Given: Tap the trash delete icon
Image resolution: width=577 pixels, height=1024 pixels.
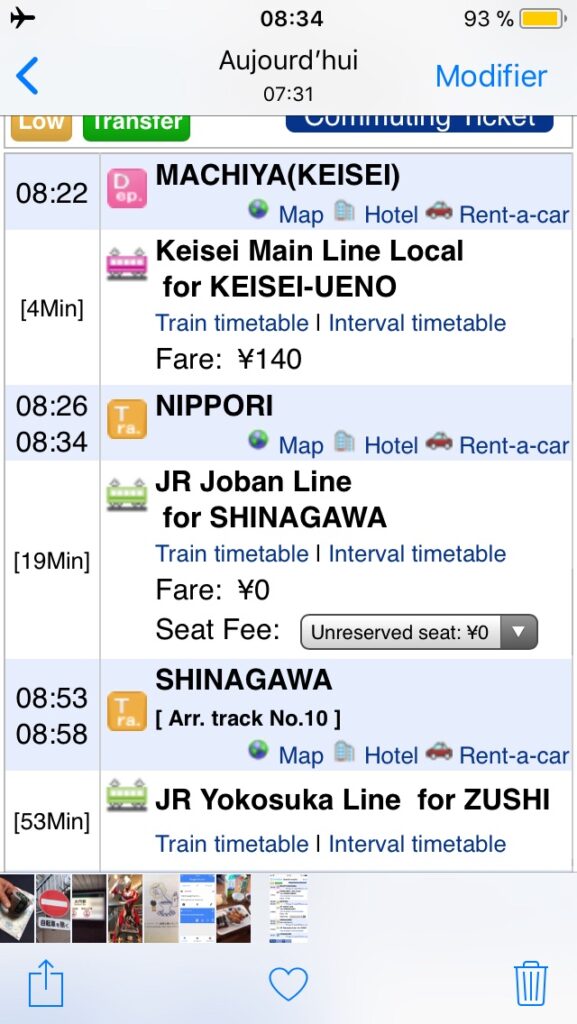Looking at the screenshot, I should (531, 983).
